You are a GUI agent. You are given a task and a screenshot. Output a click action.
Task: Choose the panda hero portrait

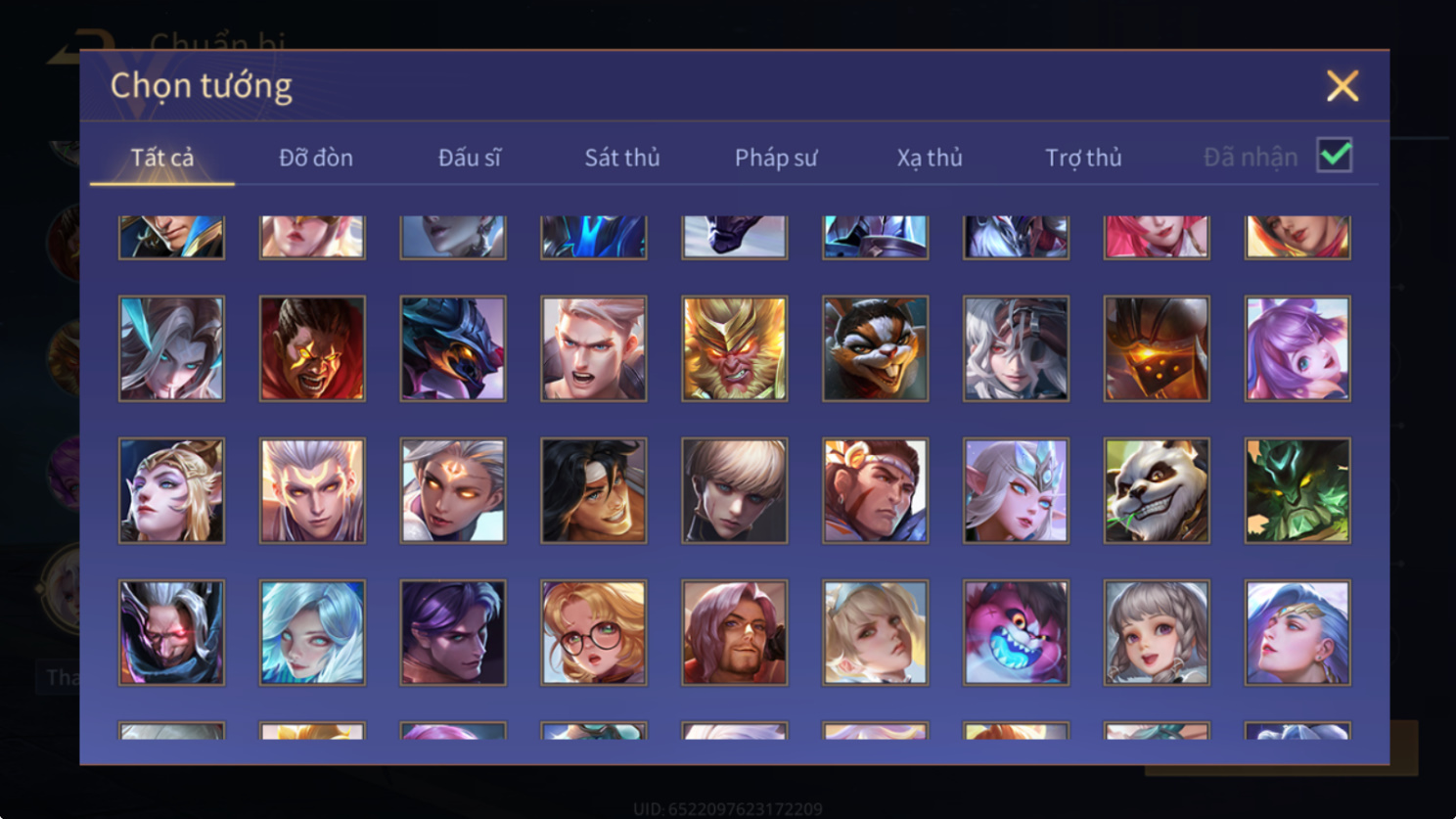coord(1157,490)
